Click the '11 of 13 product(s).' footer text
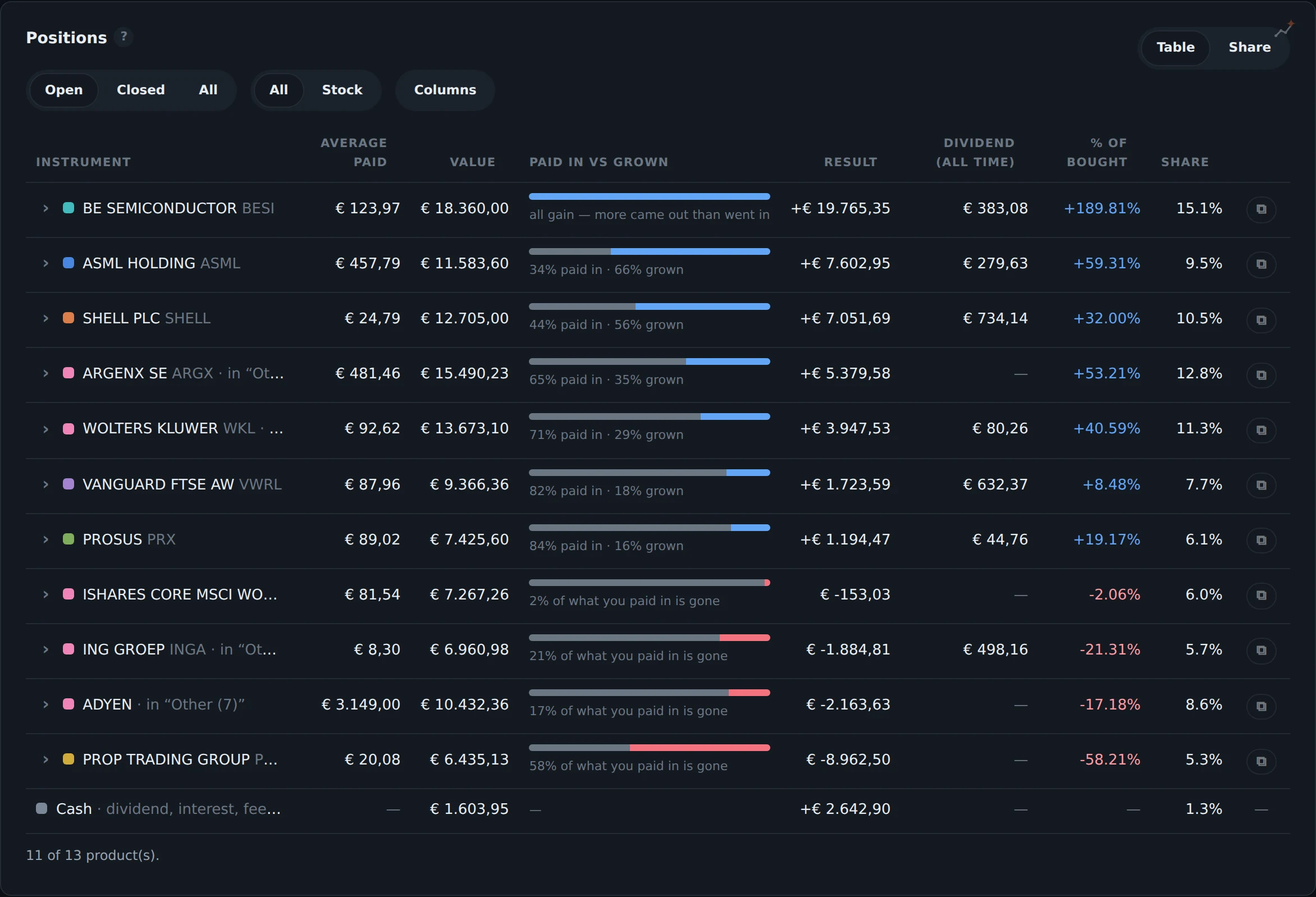 pyautogui.click(x=93, y=855)
